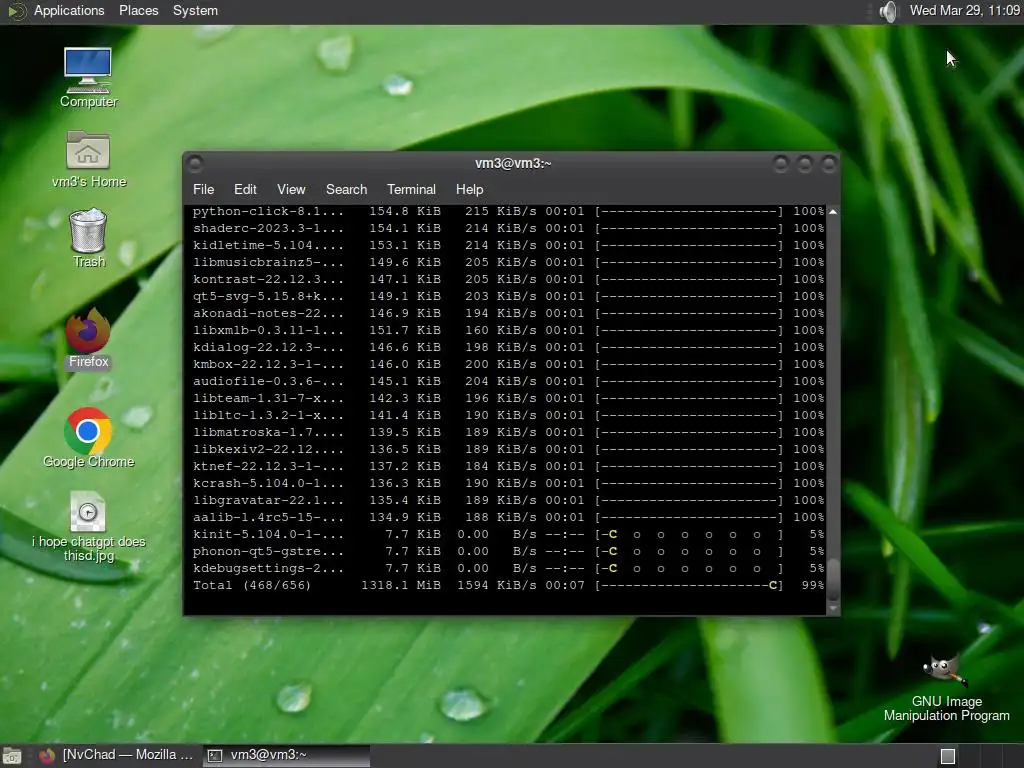Click the libmatroska-1.7.... row
The image size is (1024, 768).
508,432
